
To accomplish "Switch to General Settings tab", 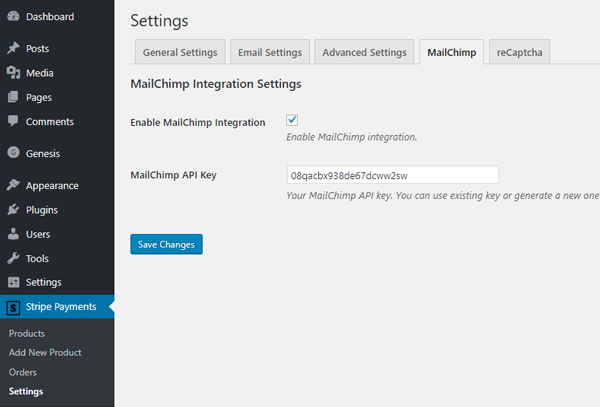I will tap(180, 52).
